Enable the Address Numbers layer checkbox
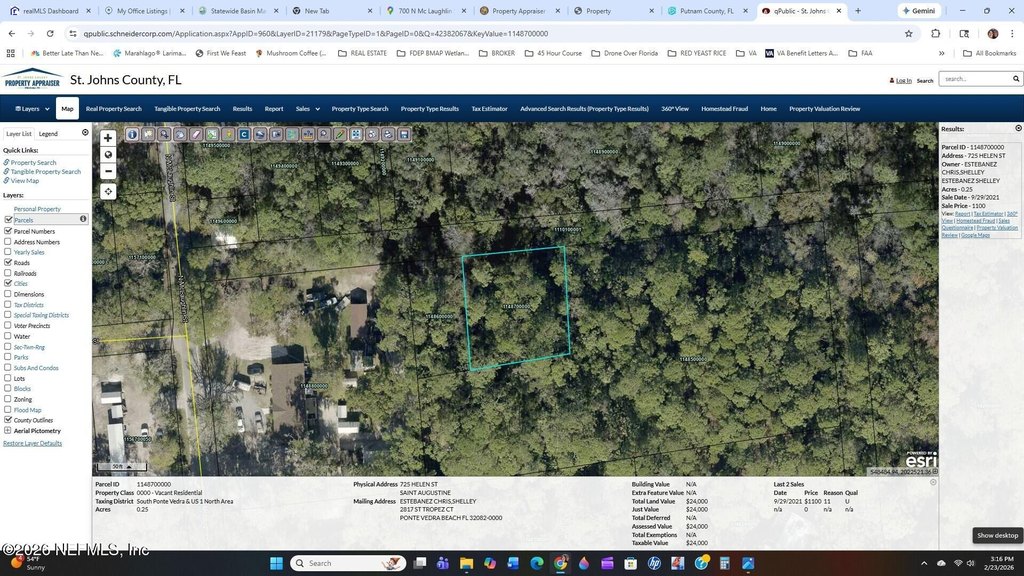Viewport: 1024px width, 576px height. pyautogui.click(x=8, y=242)
